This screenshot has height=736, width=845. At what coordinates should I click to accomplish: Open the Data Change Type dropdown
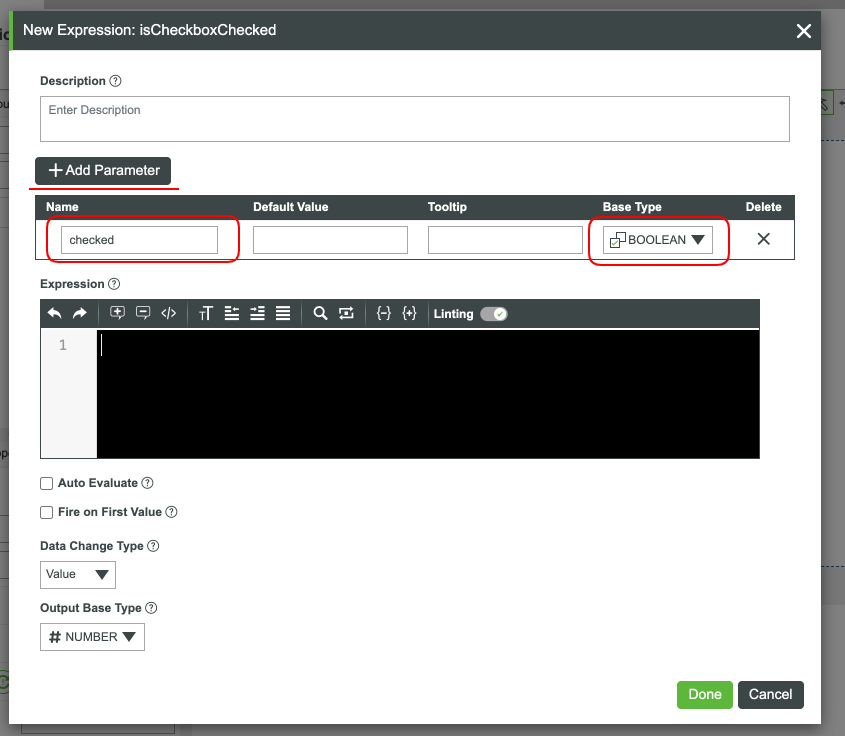[x=77, y=574]
